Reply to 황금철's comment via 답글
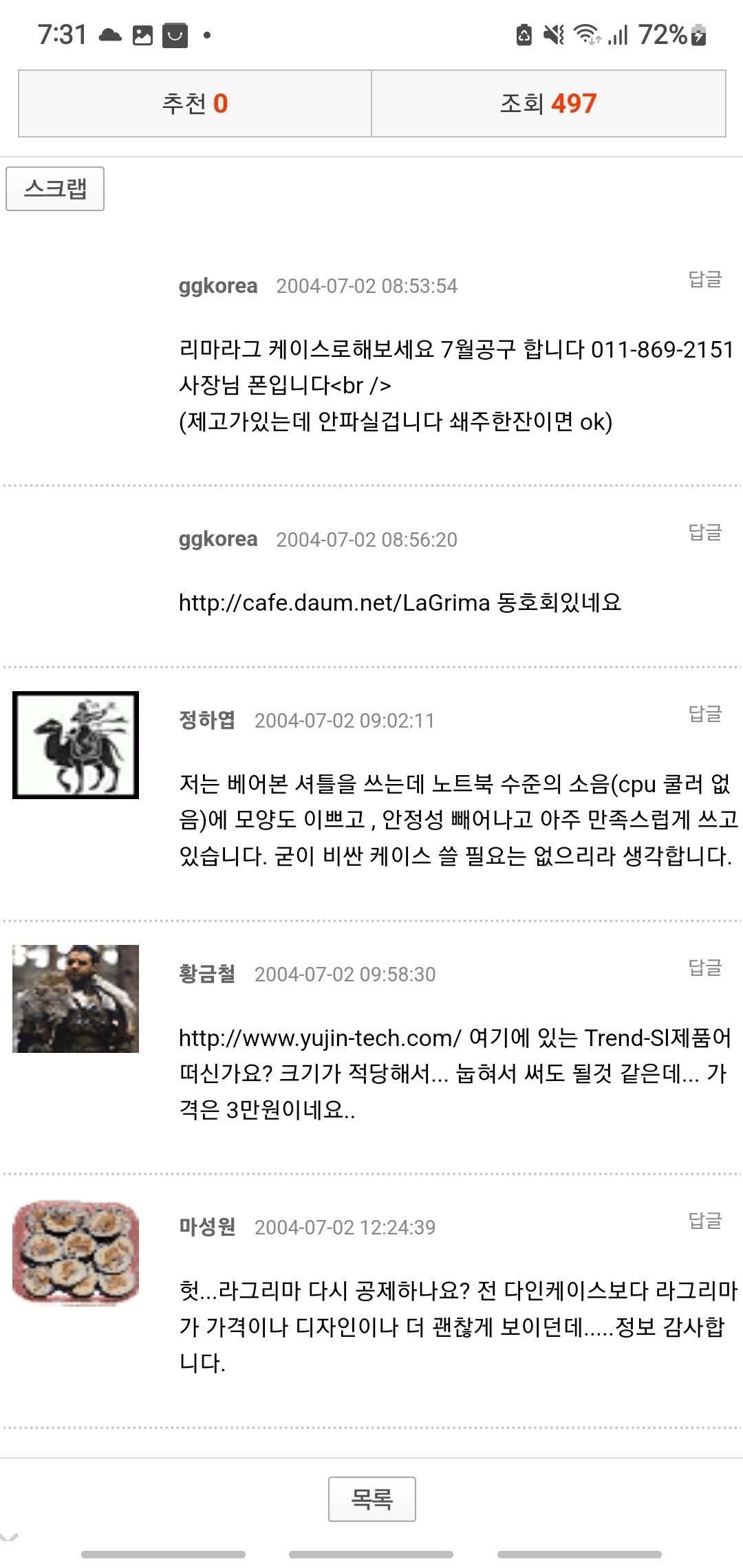This screenshot has height=1568, width=743. 705,967
